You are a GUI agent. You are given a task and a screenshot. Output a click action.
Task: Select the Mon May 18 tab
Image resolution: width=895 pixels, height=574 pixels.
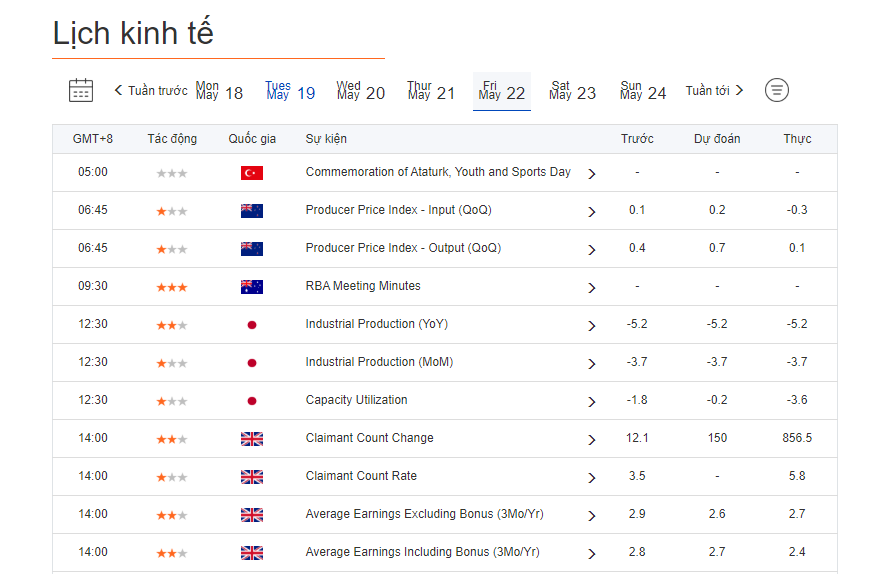point(219,91)
